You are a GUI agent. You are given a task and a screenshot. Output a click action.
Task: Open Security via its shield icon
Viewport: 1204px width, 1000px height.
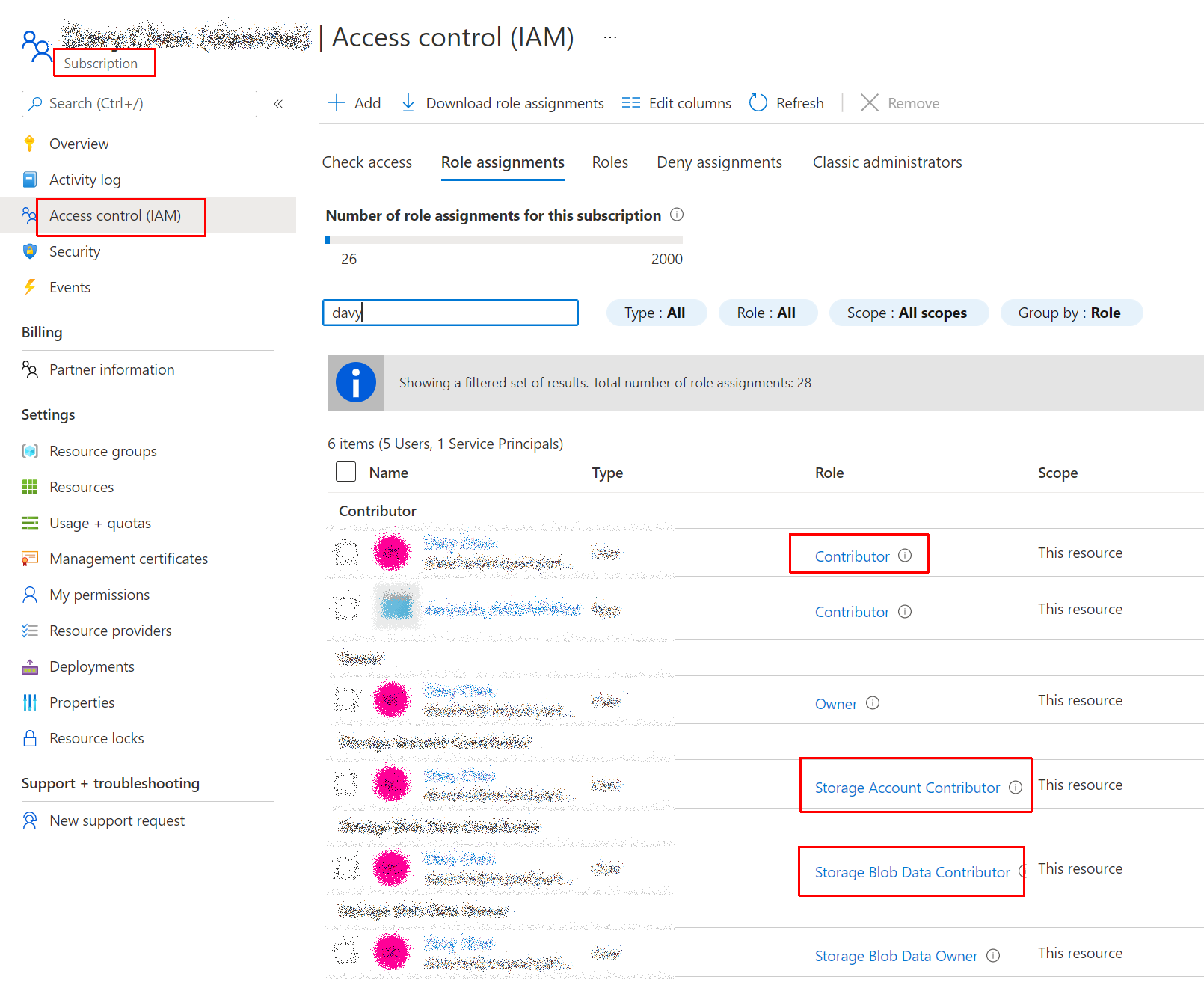point(30,251)
